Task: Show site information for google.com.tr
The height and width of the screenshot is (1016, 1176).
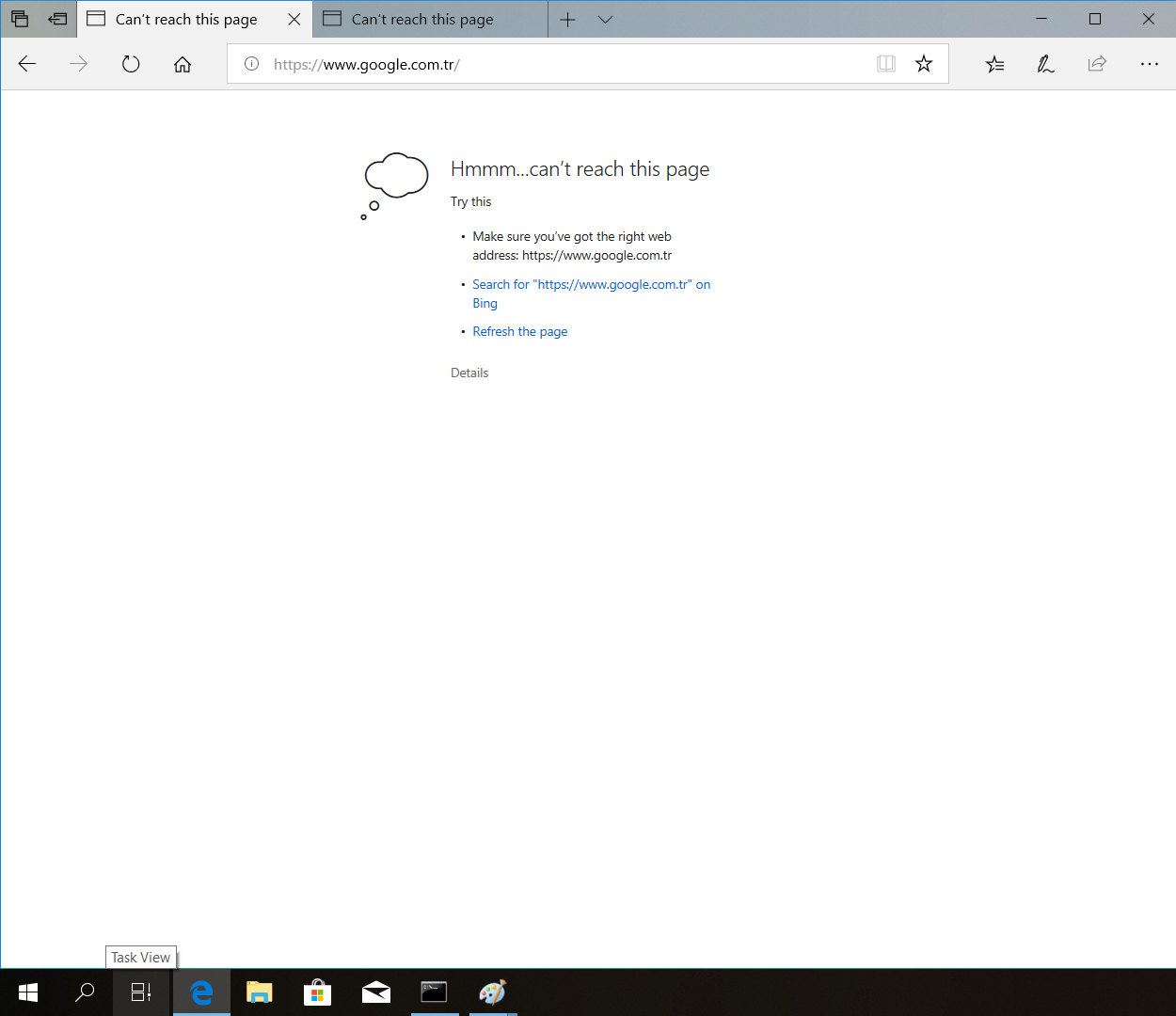Action: [x=251, y=64]
